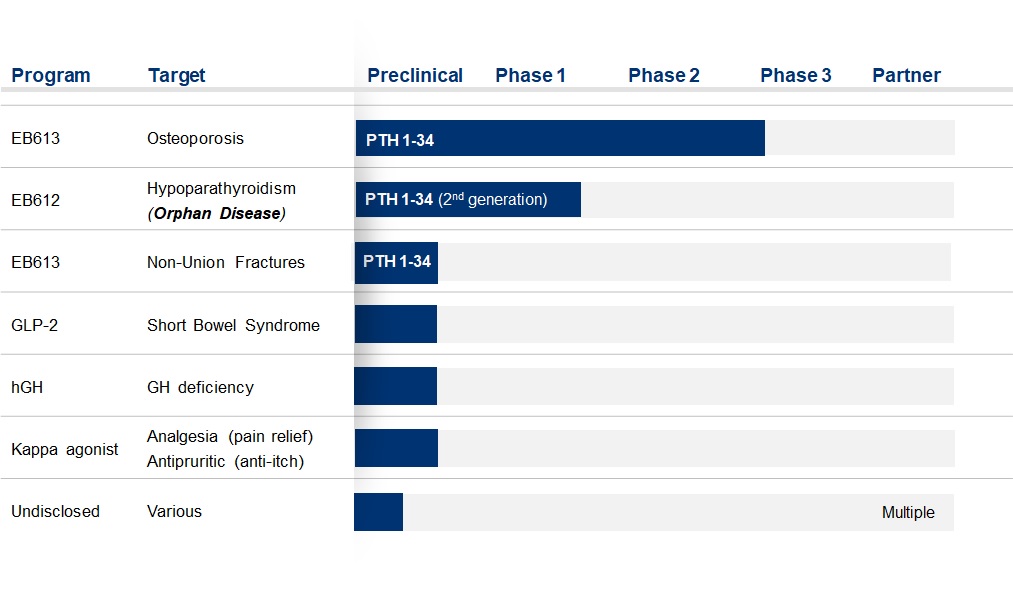Screen dimensions: 1013x602
Task: Select the Phase 2 header
Action: click(x=663, y=76)
